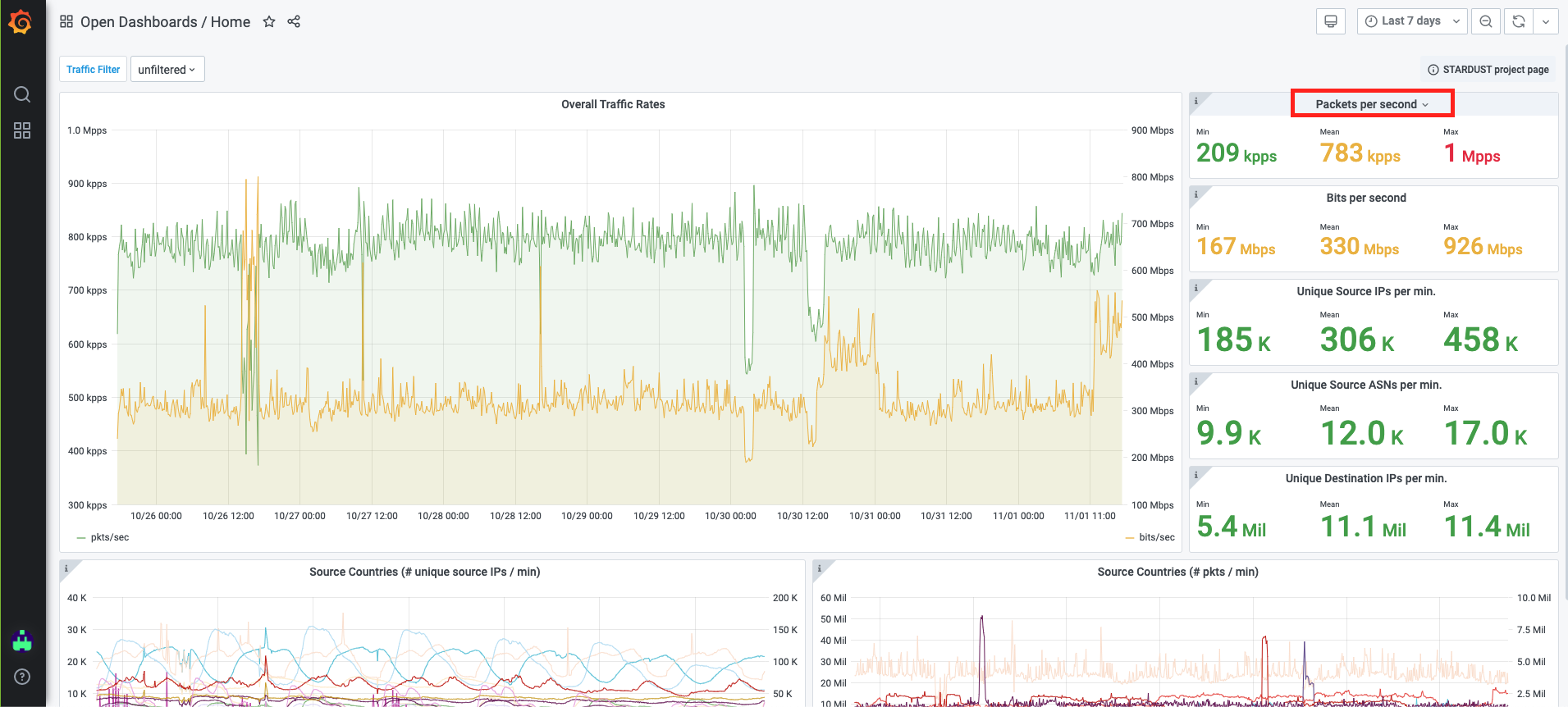The height and width of the screenshot is (707, 1568).
Task: Cycle the view mode via the monitor icon
Action: click(x=1331, y=21)
